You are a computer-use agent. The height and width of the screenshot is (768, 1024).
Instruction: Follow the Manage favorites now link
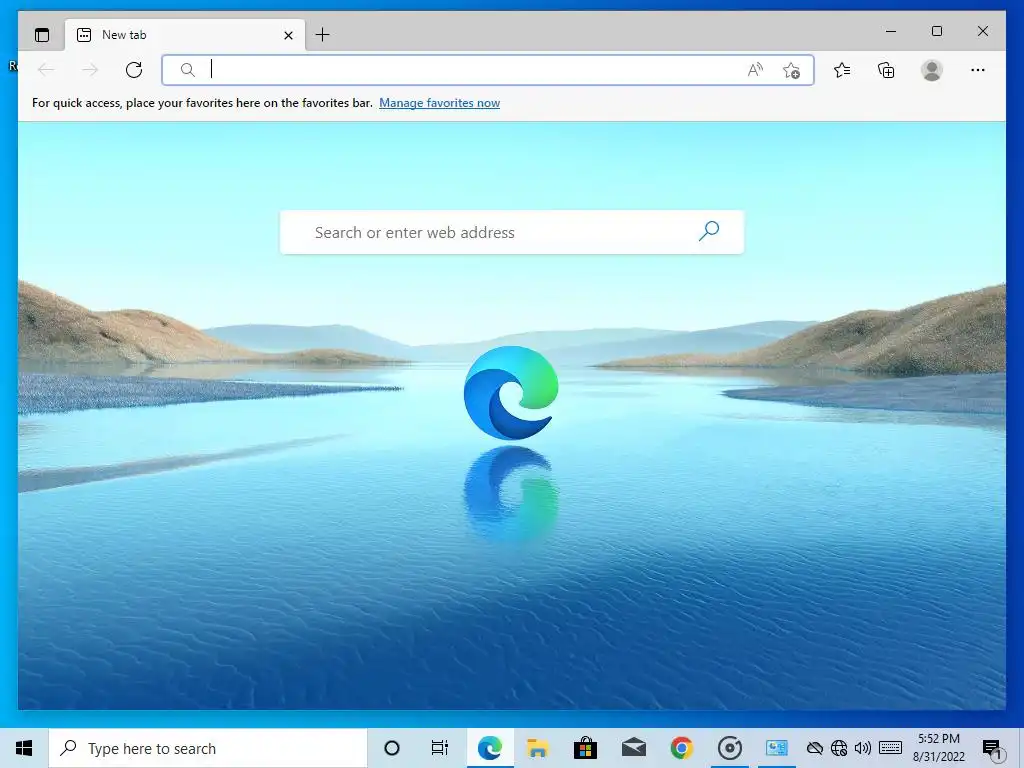pos(440,103)
